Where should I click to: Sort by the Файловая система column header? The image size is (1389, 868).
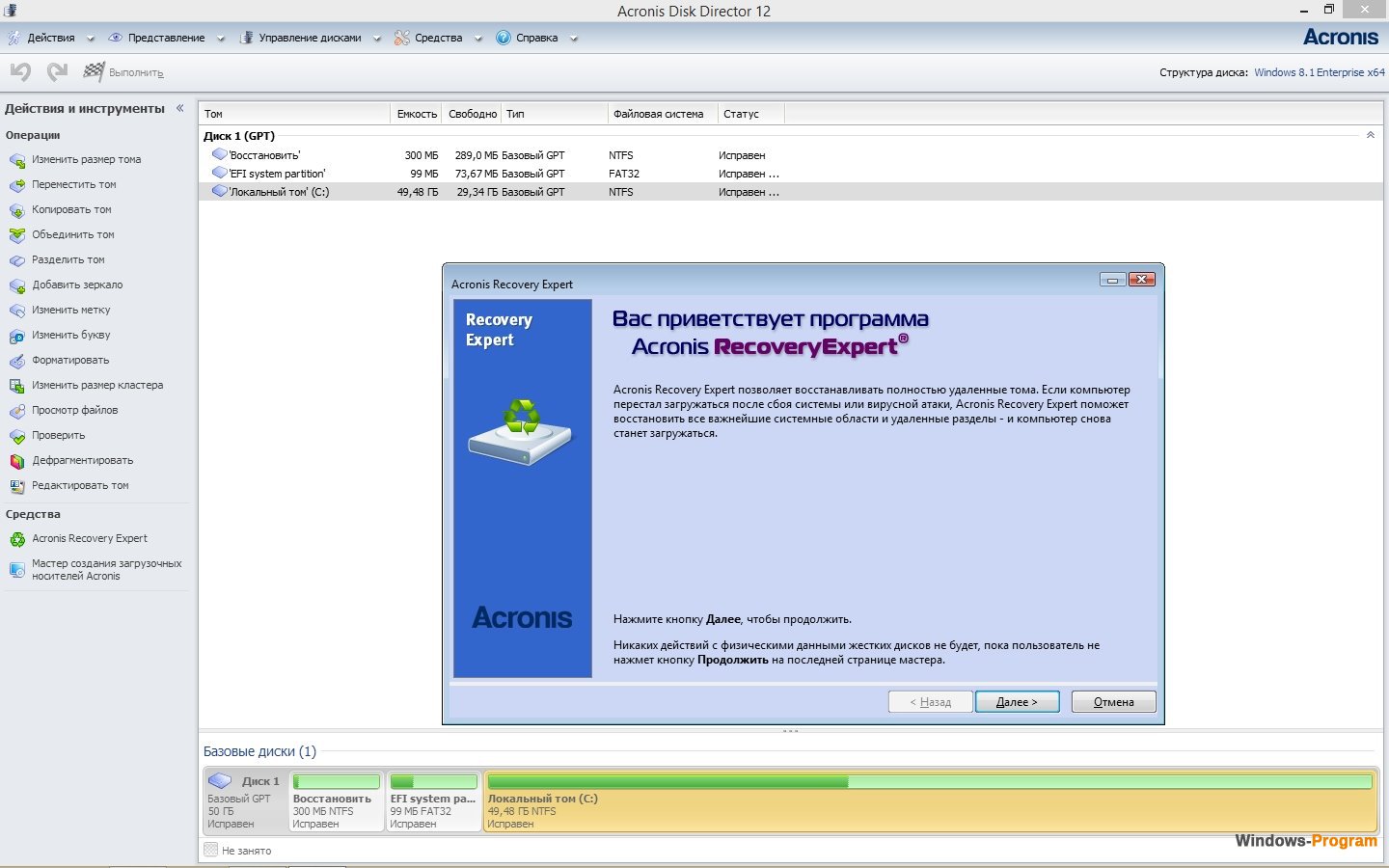pos(663,114)
